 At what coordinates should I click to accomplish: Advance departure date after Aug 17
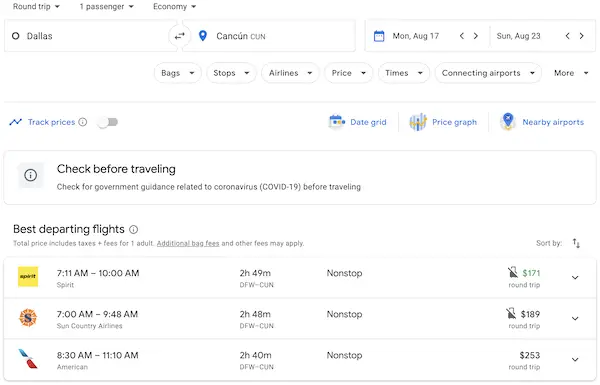point(476,36)
